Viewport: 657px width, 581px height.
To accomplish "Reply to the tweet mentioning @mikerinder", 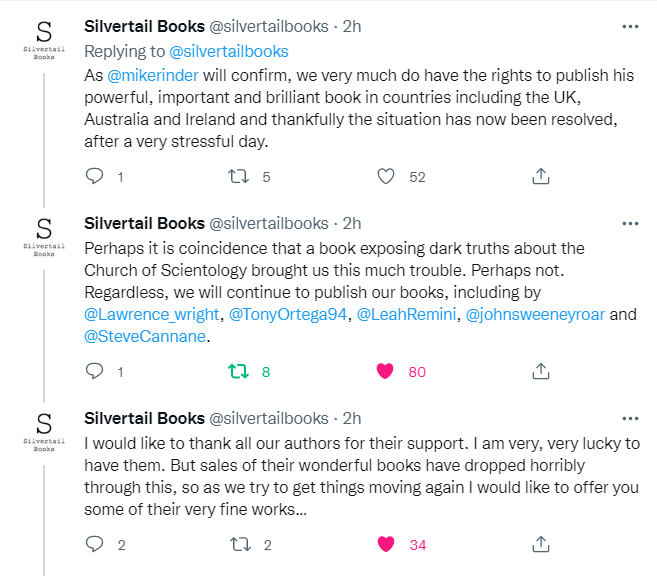I will click(x=95, y=177).
